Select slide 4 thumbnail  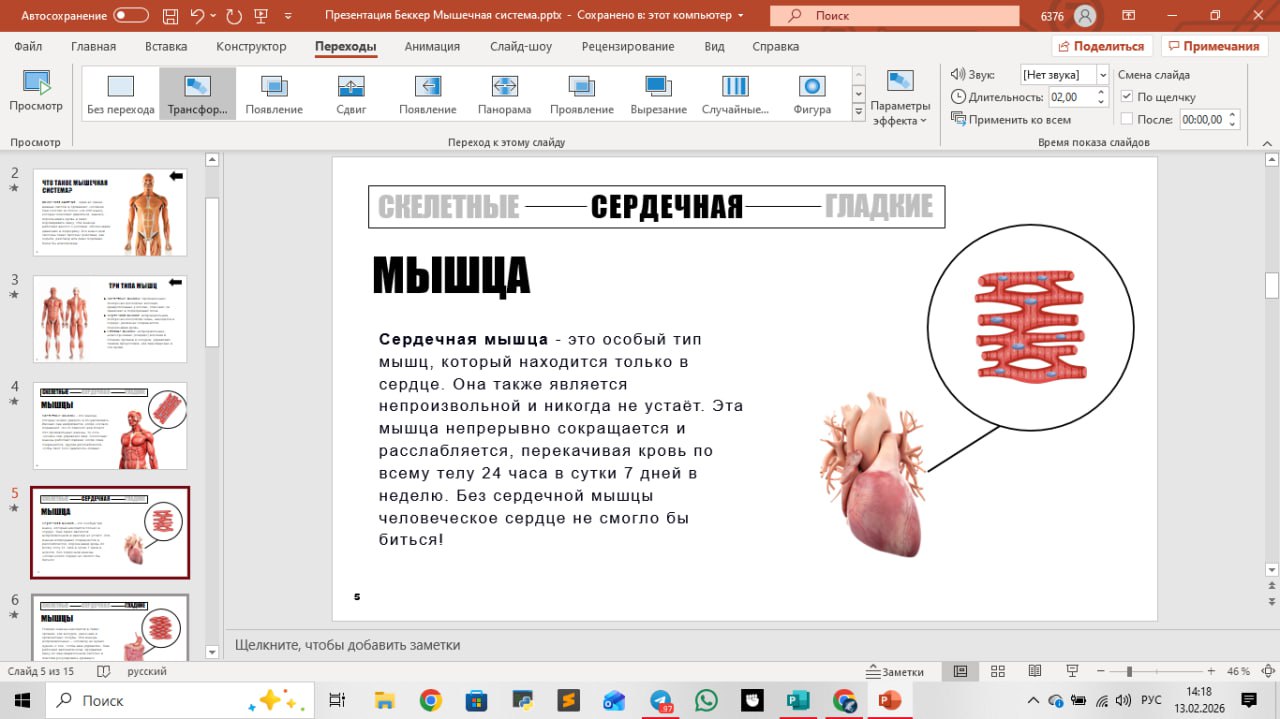click(x=110, y=426)
